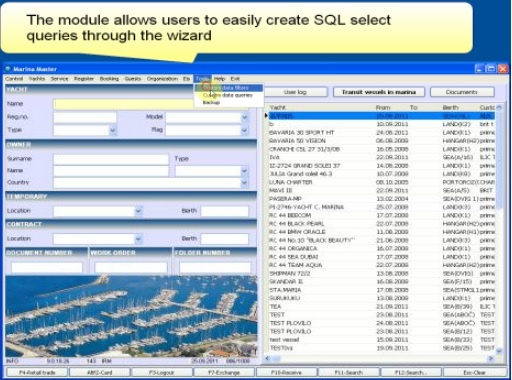The image size is (512, 380).
Task: Open the Control menu
Action: (14, 79)
